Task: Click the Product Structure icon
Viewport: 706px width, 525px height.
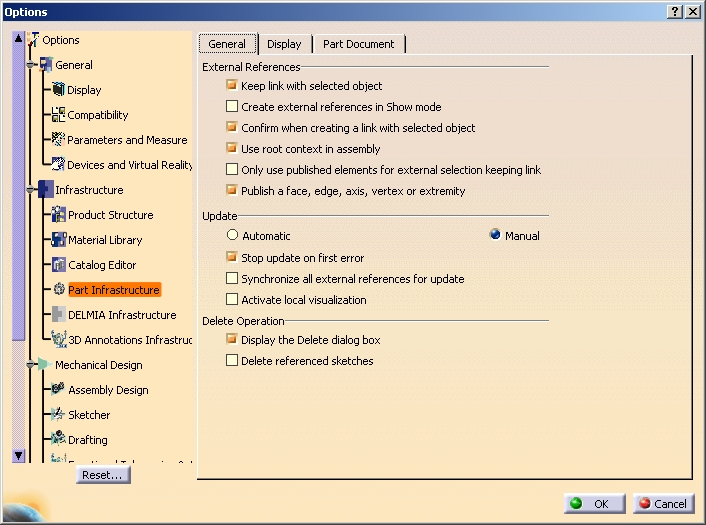Action: [59, 214]
